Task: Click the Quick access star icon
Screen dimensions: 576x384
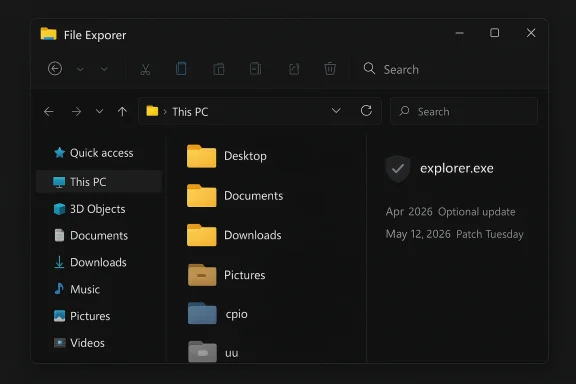Action: [x=59, y=152]
